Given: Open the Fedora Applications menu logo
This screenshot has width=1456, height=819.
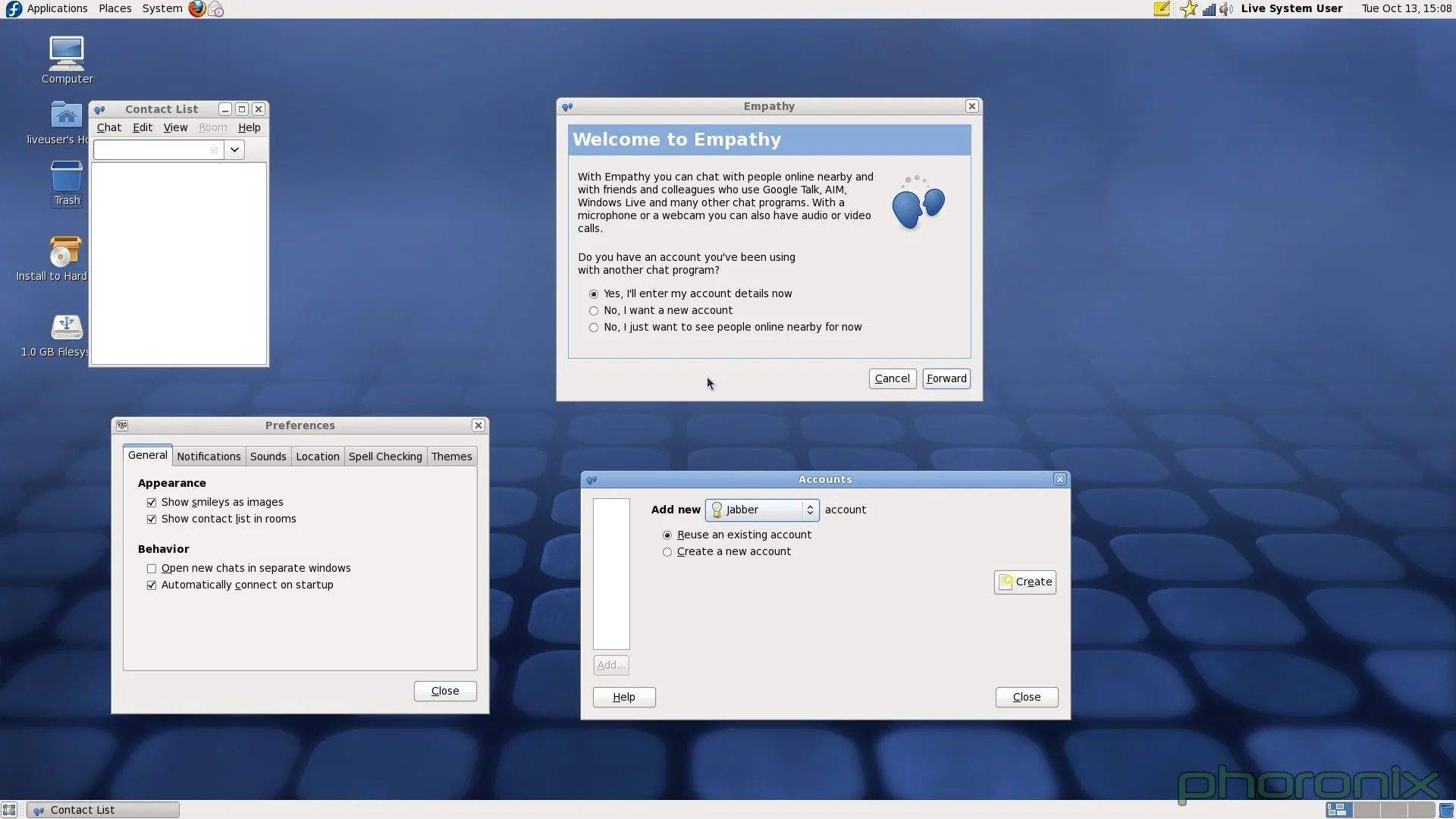Looking at the screenshot, I should [14, 8].
